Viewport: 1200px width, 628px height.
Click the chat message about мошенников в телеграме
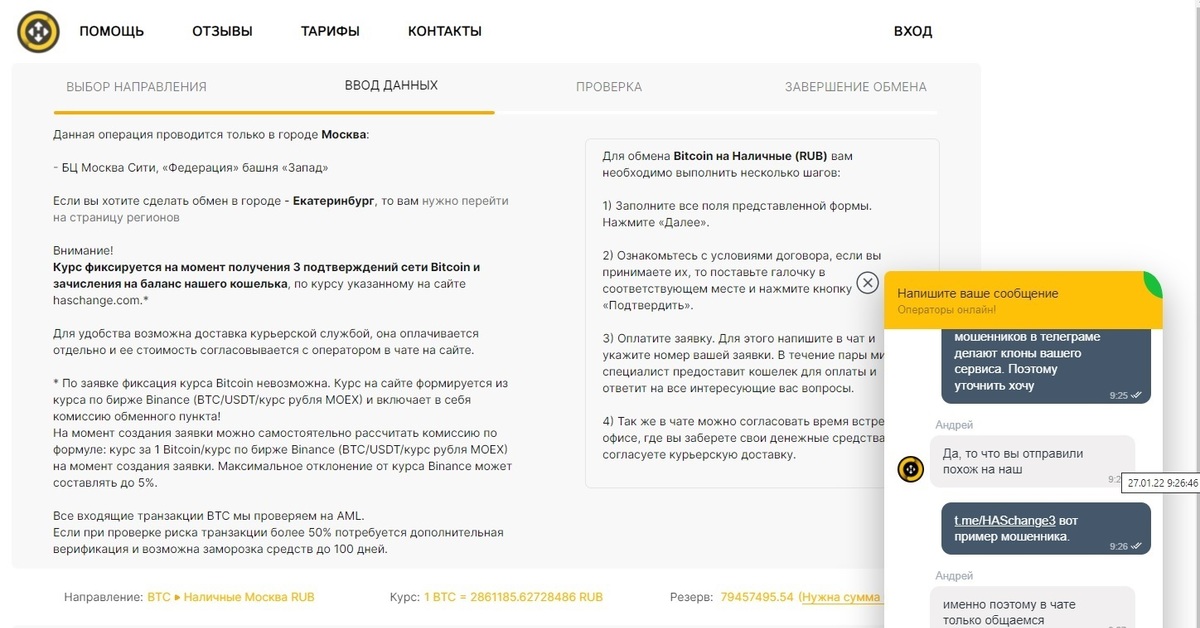(1046, 366)
